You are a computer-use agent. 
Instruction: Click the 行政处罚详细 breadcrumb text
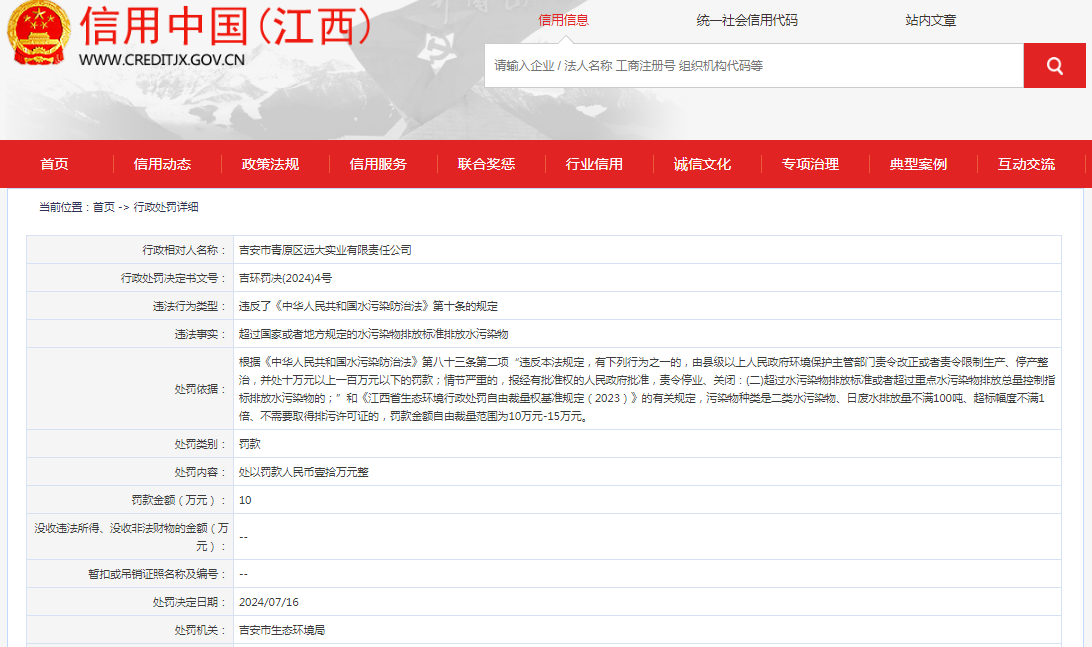[166, 207]
